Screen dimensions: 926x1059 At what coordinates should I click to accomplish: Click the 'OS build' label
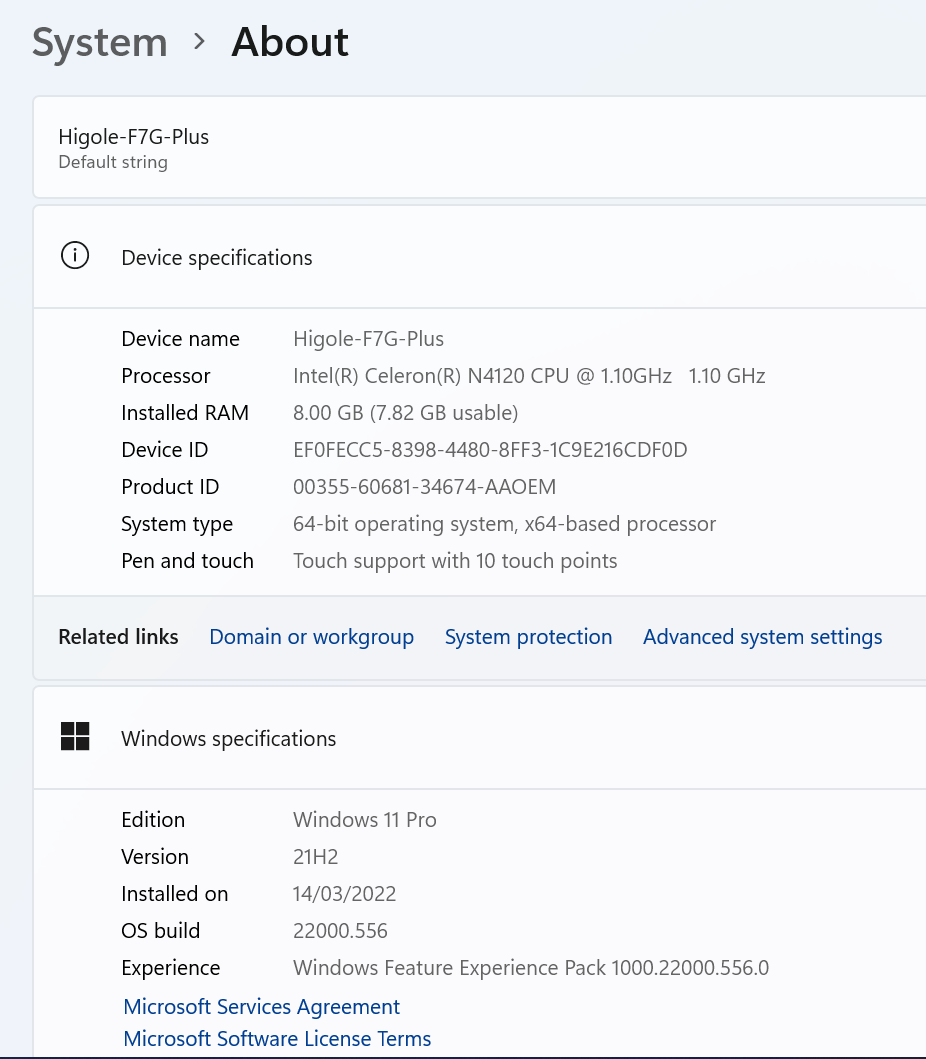point(160,931)
